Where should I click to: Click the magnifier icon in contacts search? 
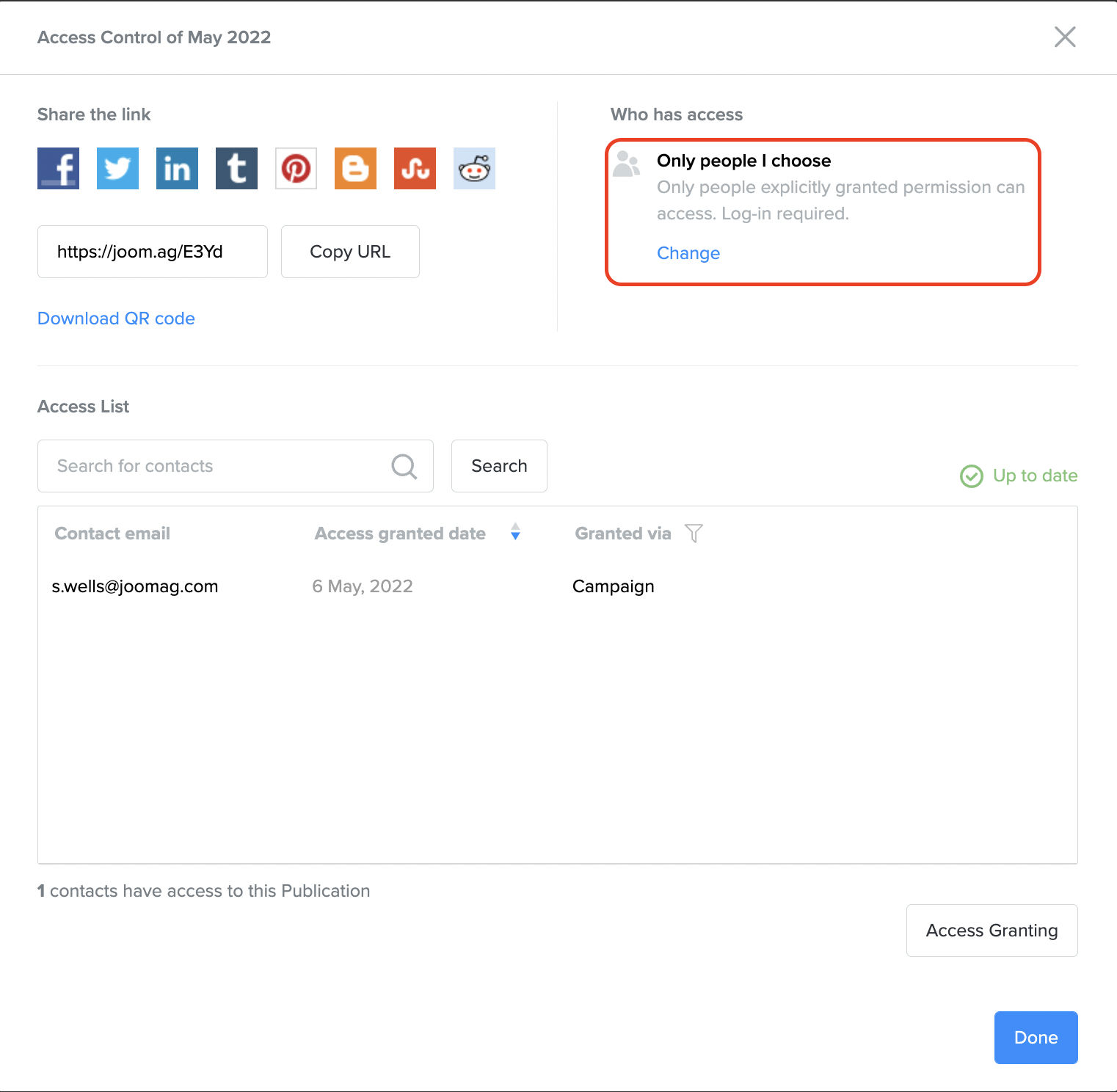tap(404, 466)
